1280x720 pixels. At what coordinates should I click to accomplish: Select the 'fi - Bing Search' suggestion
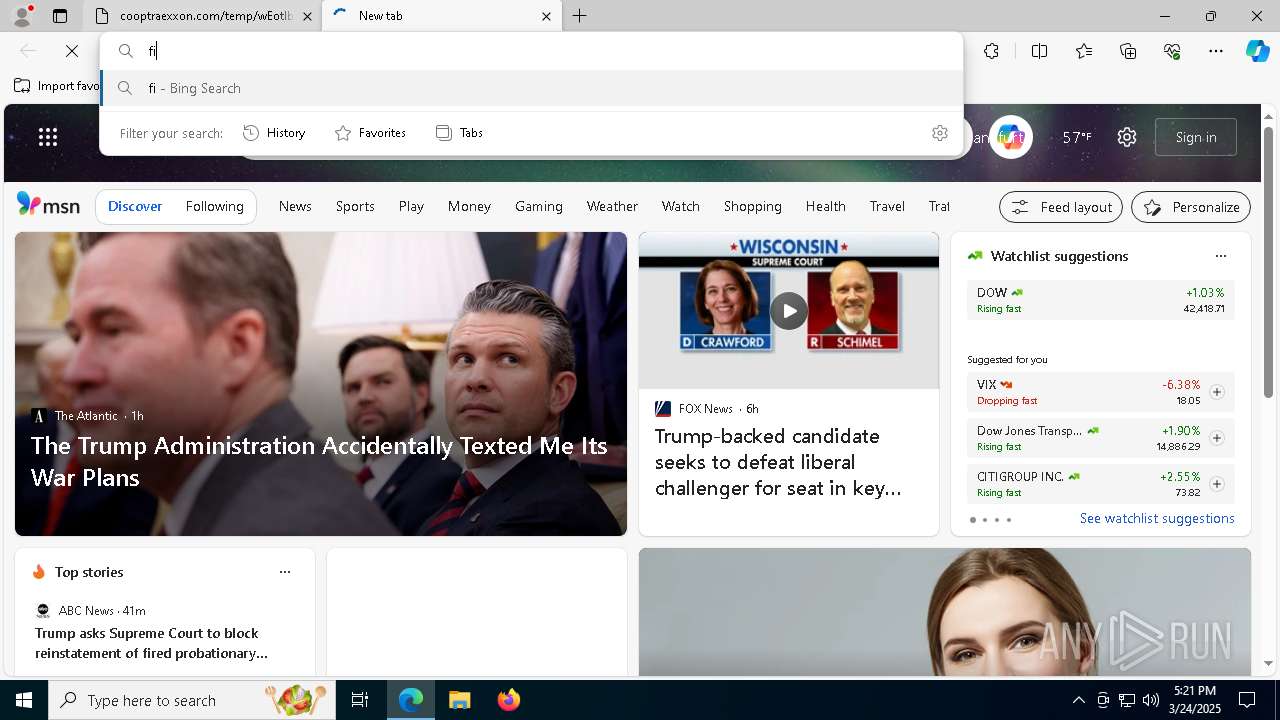[x=532, y=88]
